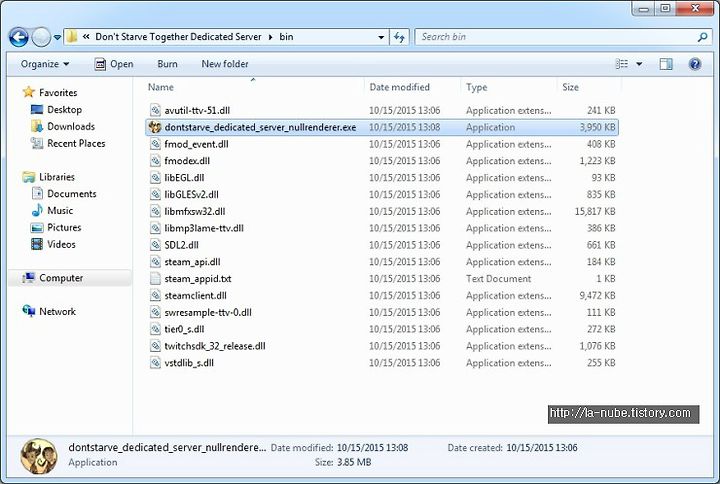Viewport: 720px width, 484px height.
Task: Click the bin breadcrumb segment
Action: [x=286, y=37]
